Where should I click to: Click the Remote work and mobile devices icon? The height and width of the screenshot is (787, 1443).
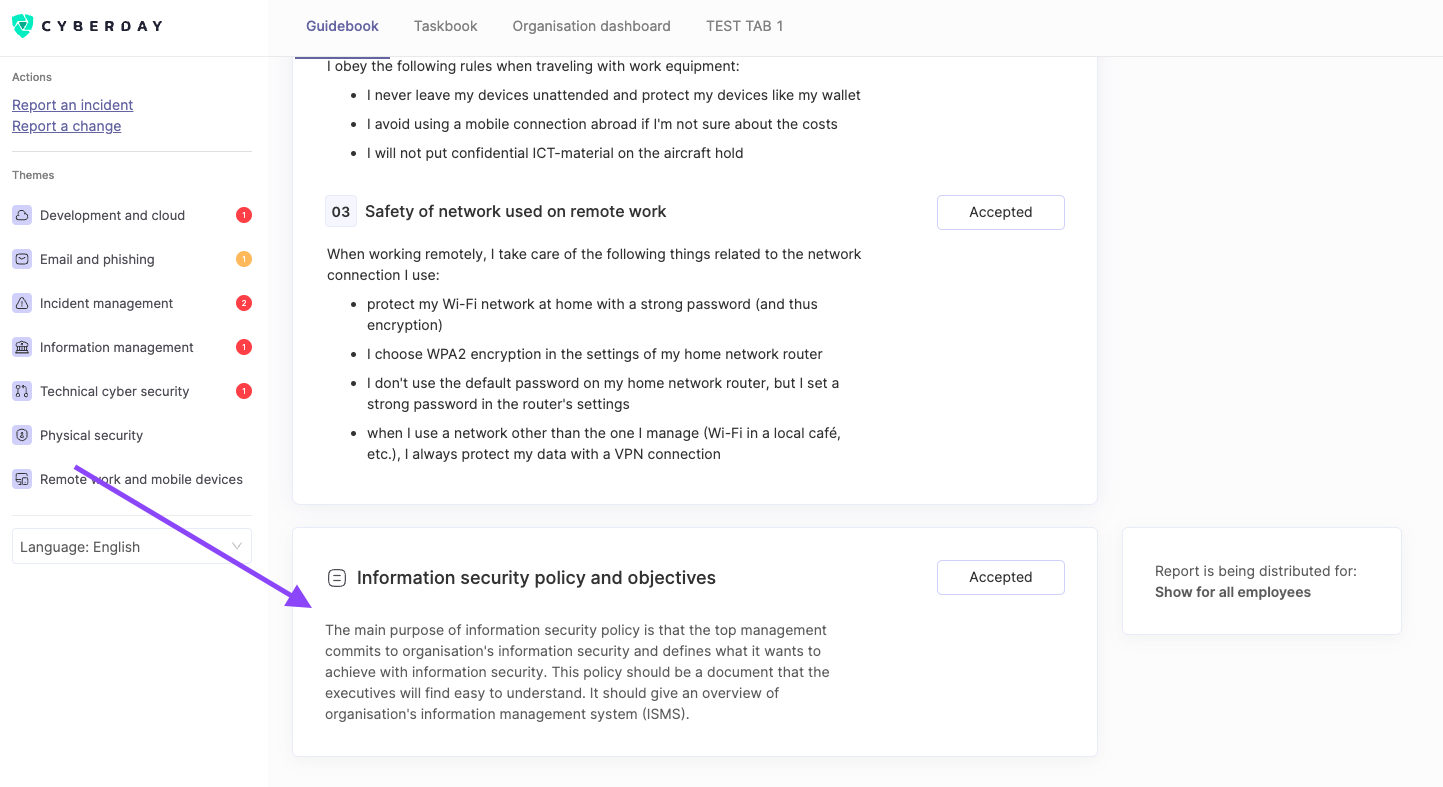pyautogui.click(x=22, y=479)
